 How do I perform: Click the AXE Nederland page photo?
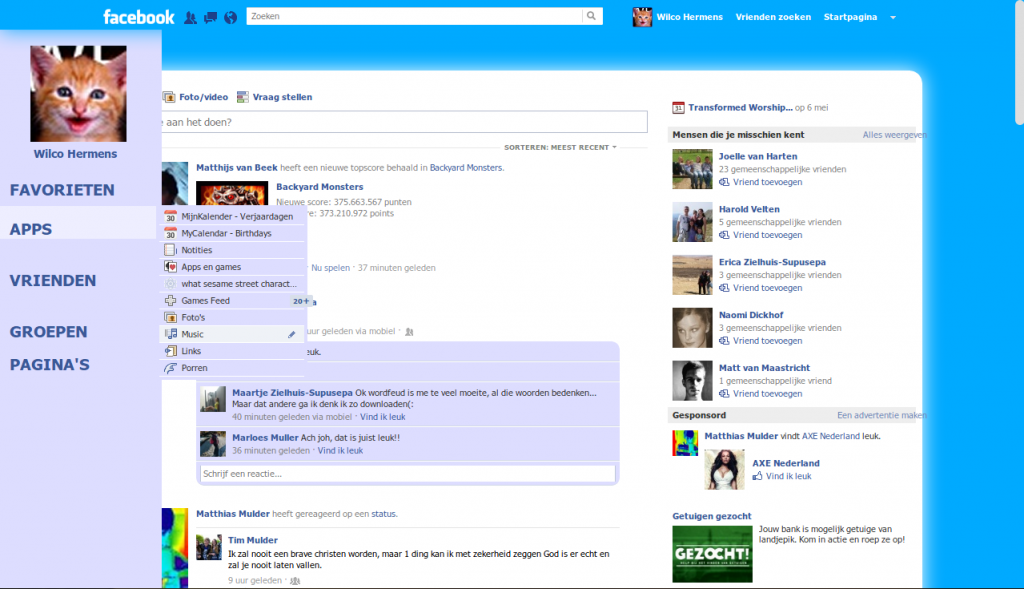[x=724, y=470]
